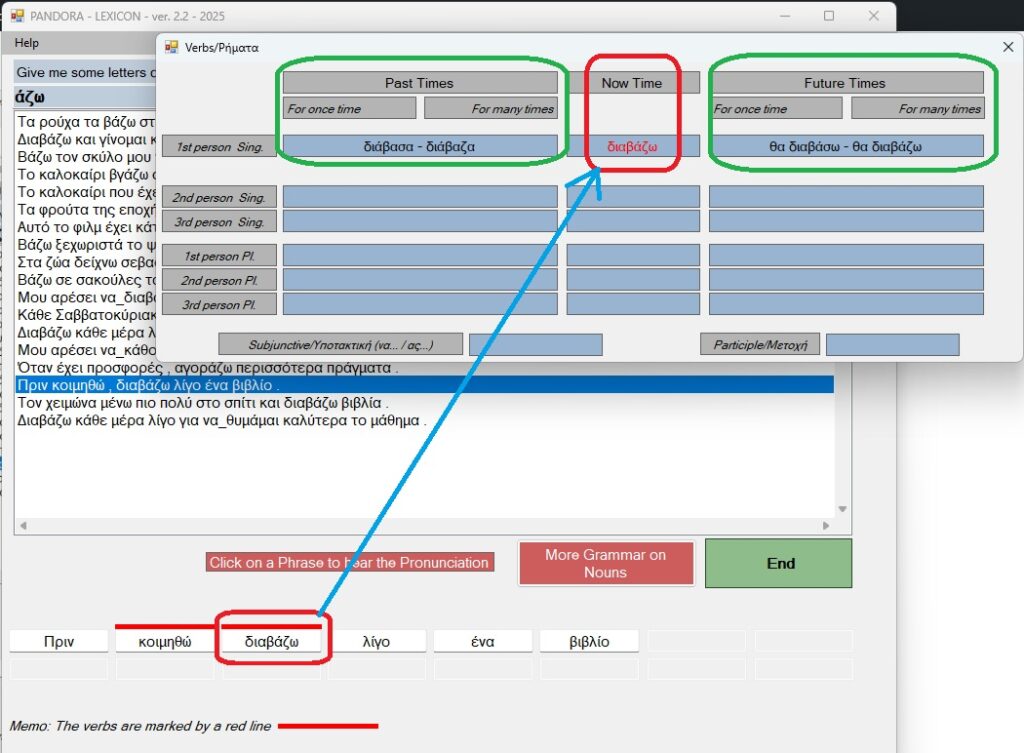Open More Grammar on Nouns
Screen dimensions: 1024x753
pos(605,563)
